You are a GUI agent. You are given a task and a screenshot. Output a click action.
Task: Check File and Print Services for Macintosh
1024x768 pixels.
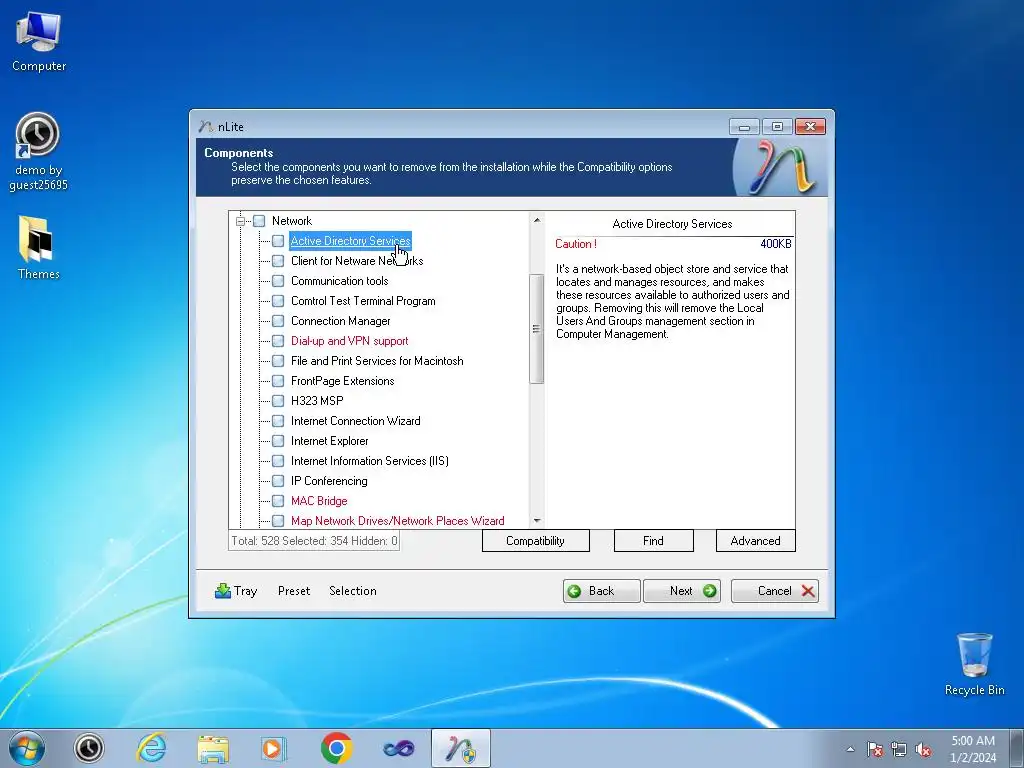pos(278,361)
